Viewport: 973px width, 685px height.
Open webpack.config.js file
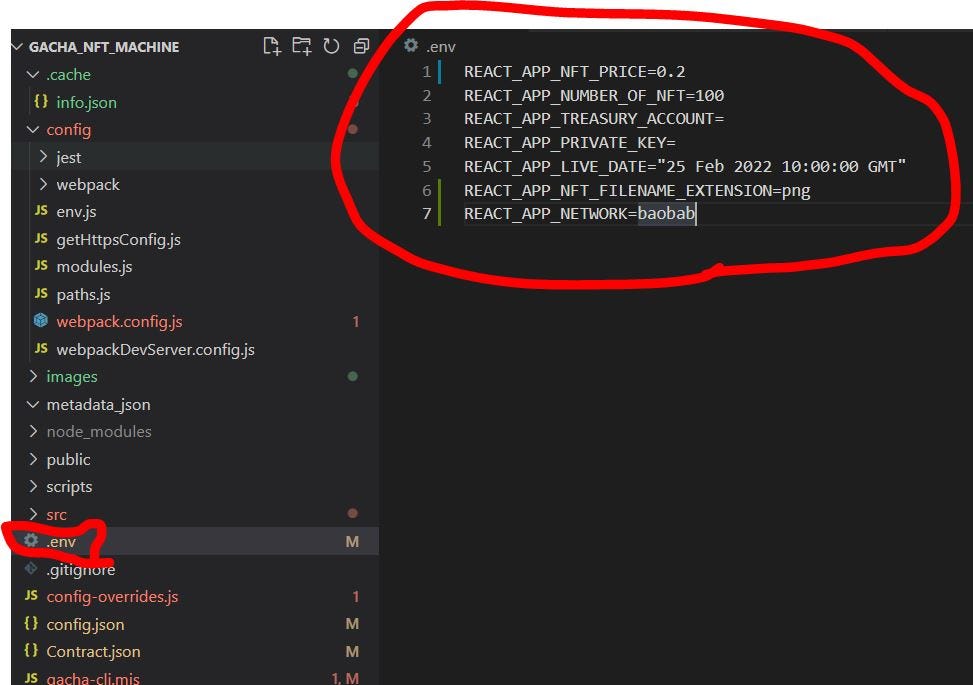[x=119, y=322]
